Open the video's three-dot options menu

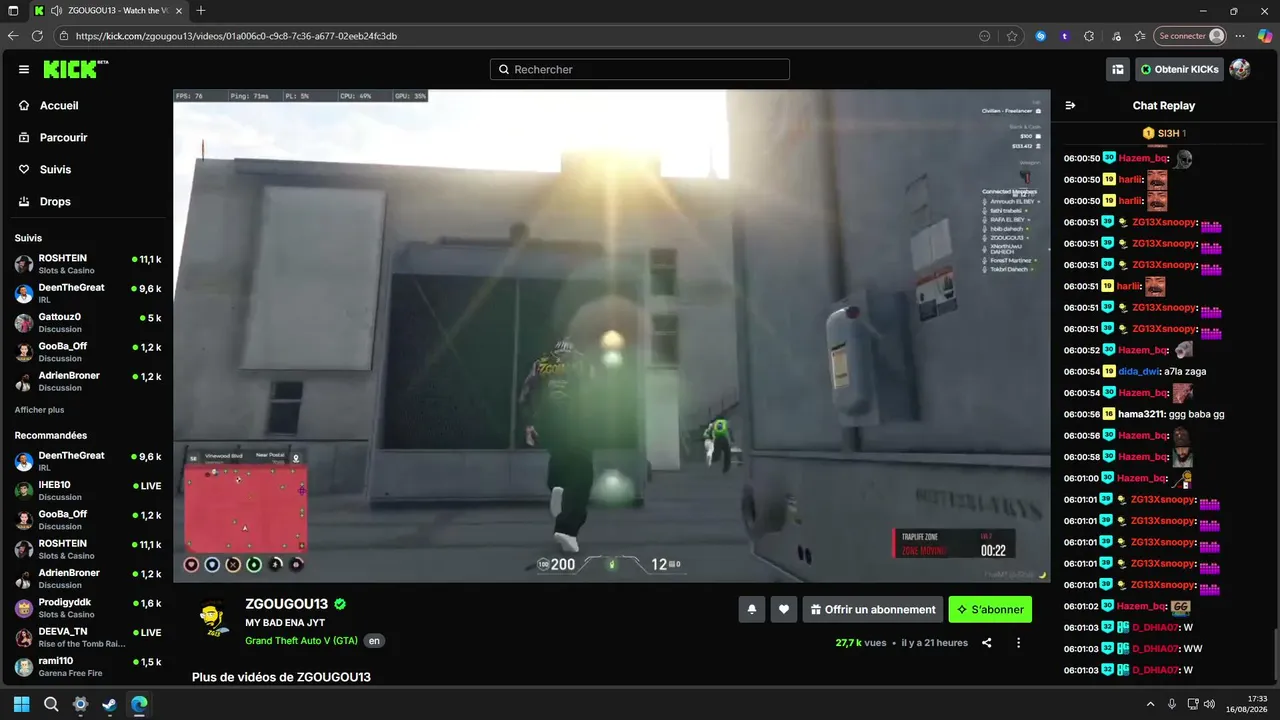coord(1019,643)
